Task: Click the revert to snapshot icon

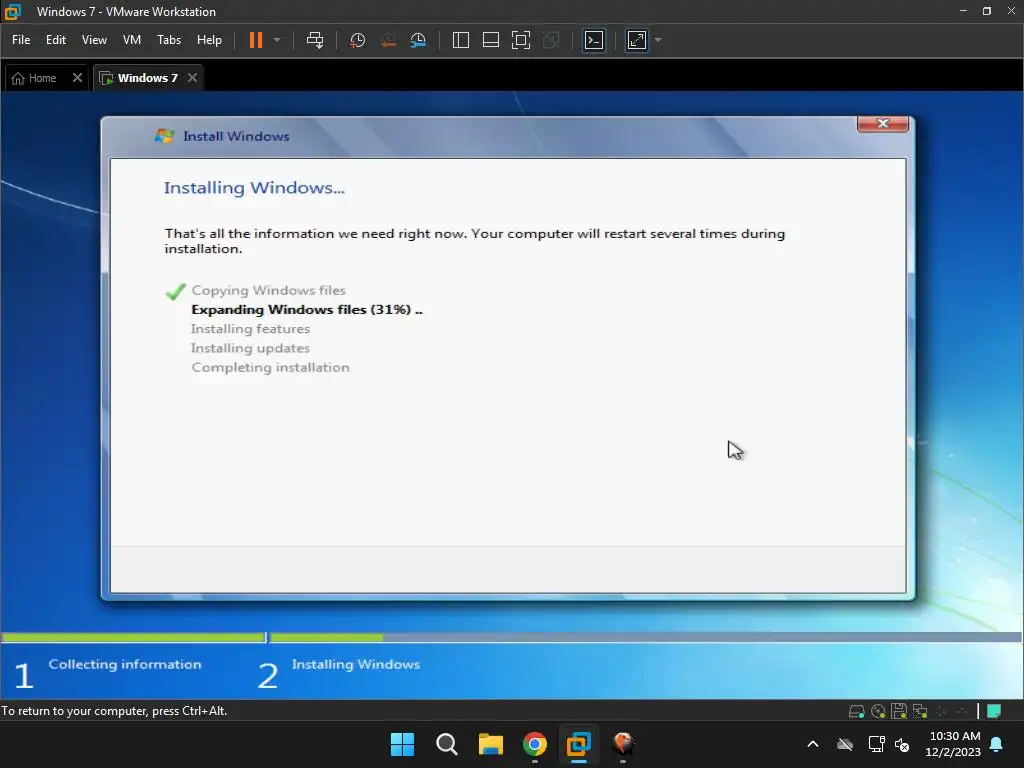Action: tap(388, 40)
